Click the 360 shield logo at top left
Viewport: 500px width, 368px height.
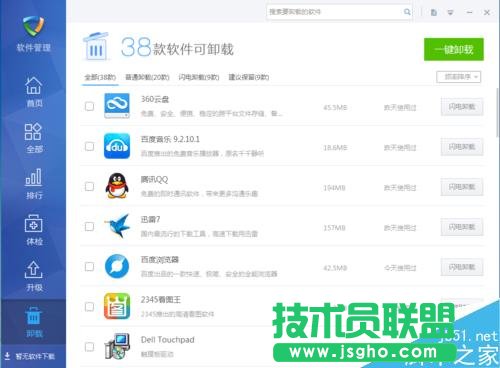click(33, 26)
